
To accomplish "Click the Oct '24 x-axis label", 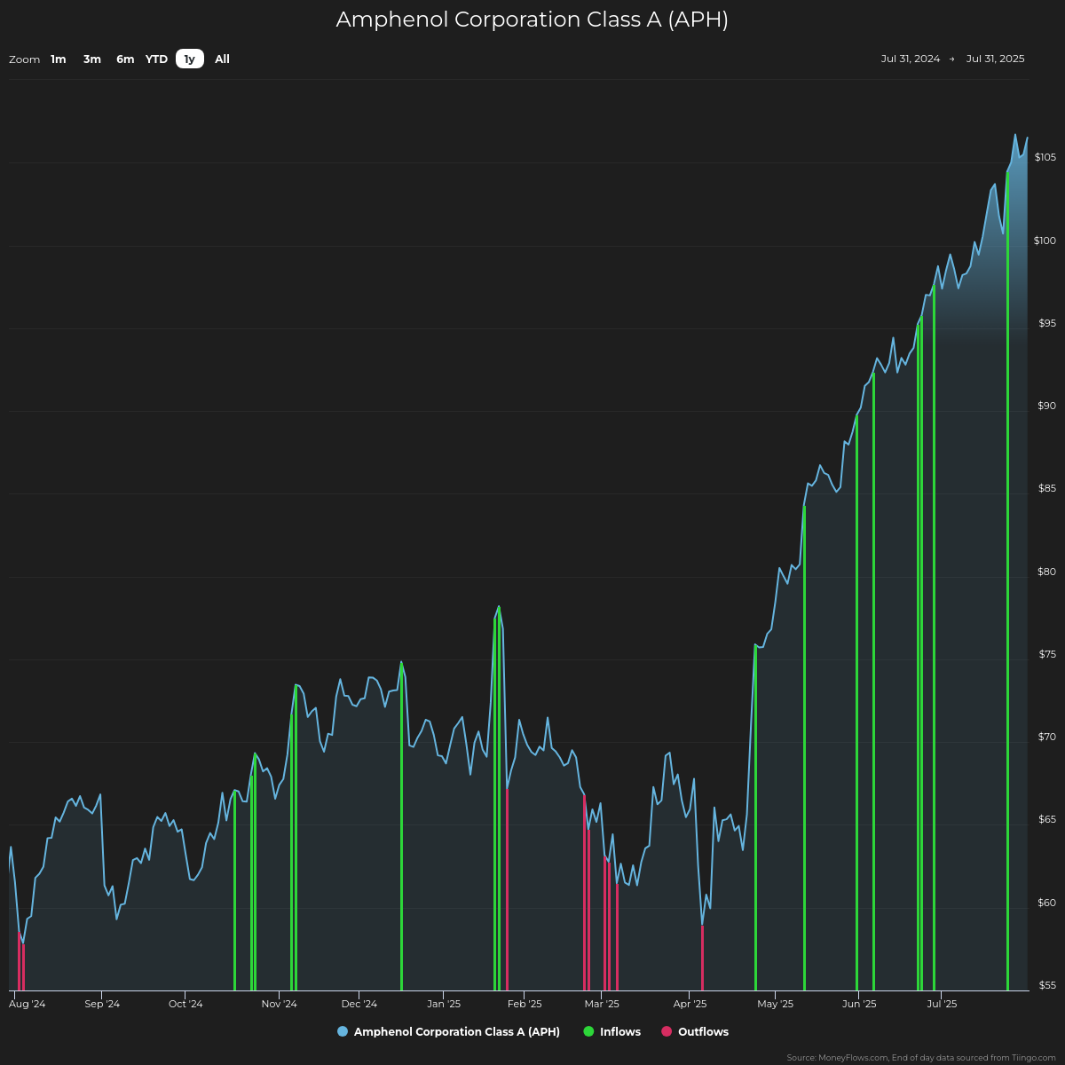I will pos(185,1004).
